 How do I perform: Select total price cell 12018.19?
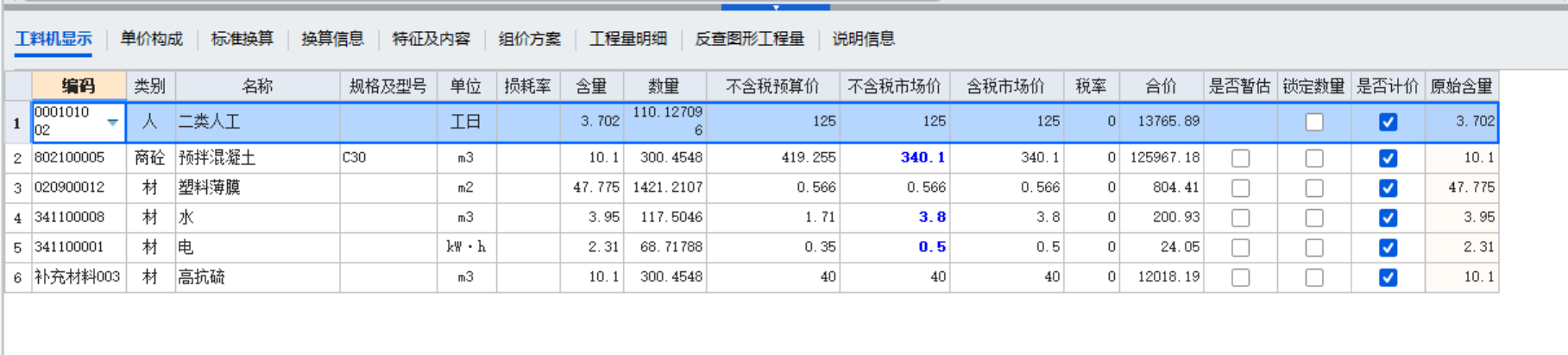[x=1162, y=278]
